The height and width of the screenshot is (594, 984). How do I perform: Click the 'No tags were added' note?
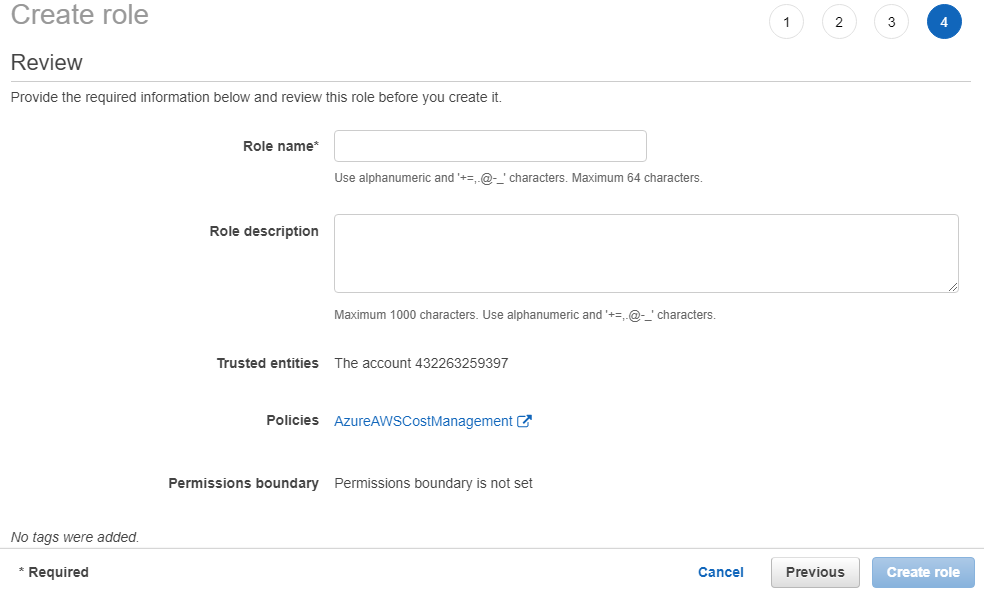coord(75,537)
